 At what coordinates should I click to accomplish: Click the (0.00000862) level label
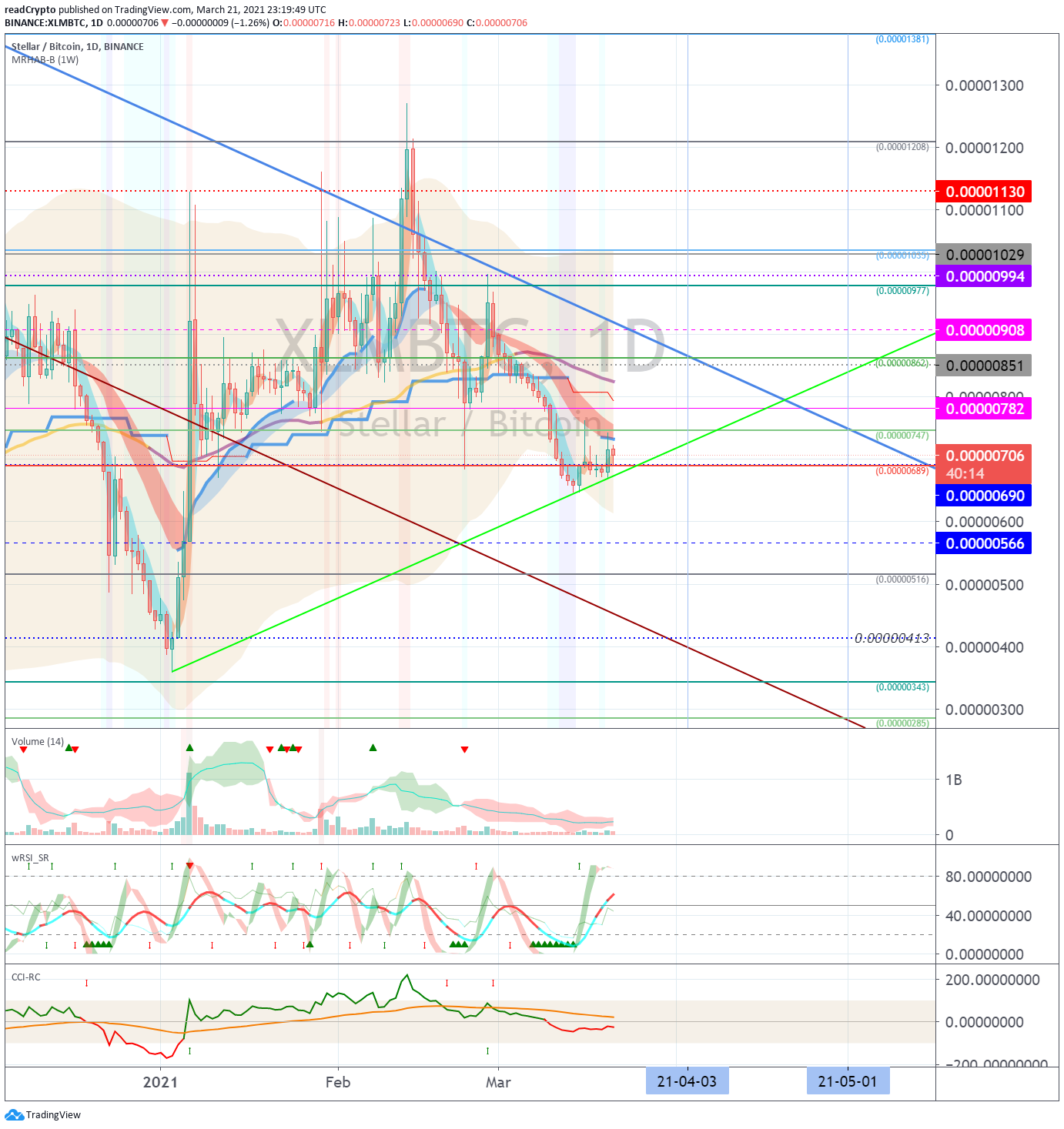pos(902,362)
